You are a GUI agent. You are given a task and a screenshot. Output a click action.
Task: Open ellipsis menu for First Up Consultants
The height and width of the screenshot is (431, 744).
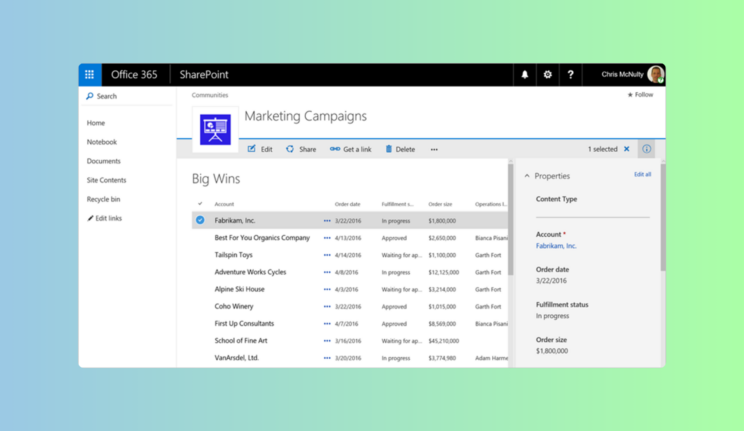[x=327, y=324]
